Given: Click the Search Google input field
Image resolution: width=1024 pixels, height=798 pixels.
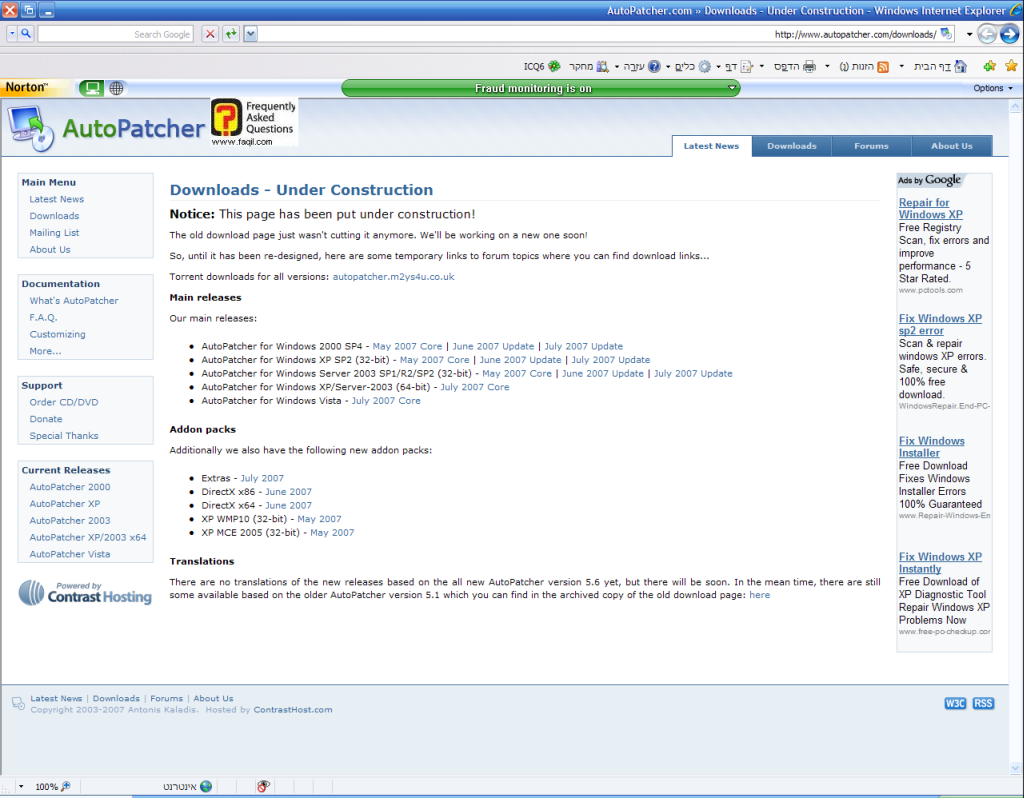Looking at the screenshot, I should (x=116, y=34).
